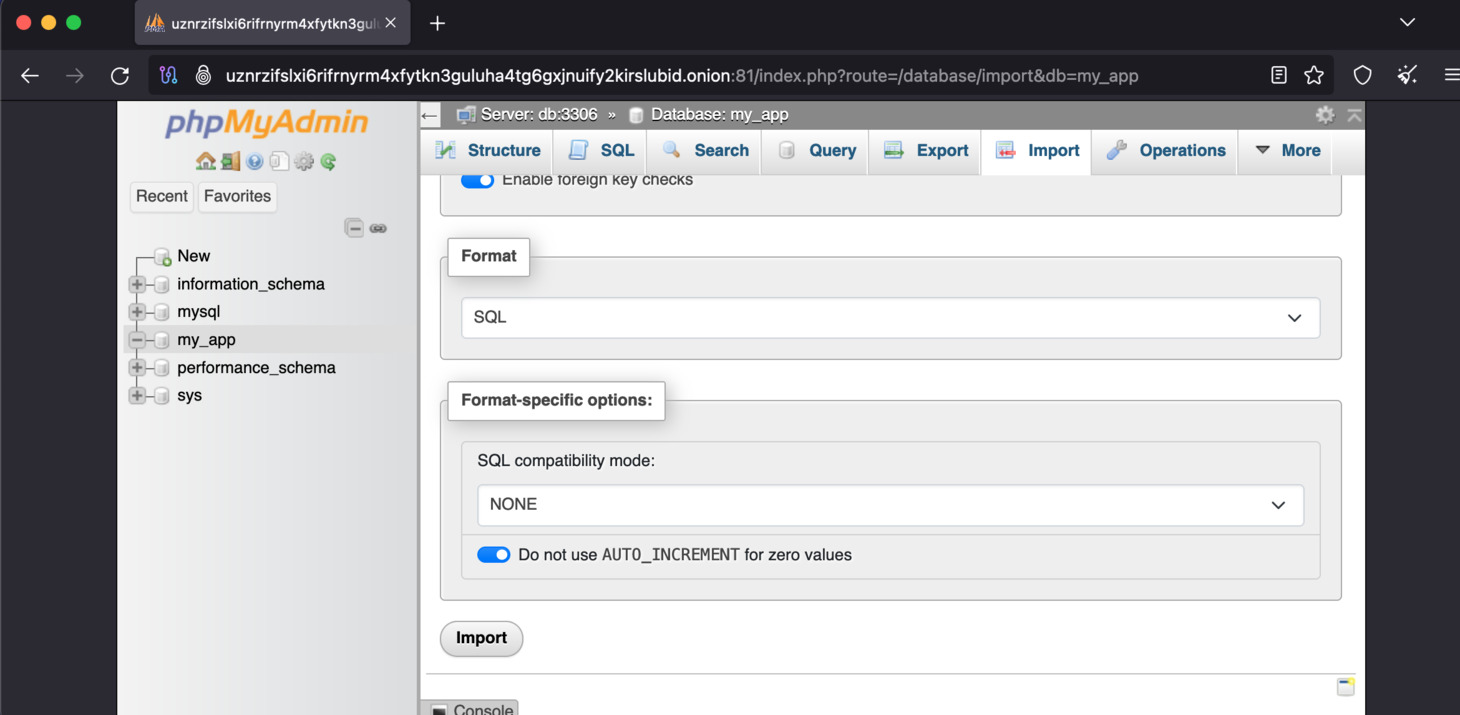1460x715 pixels.
Task: Click the Recent button in sidebar
Action: coord(162,196)
